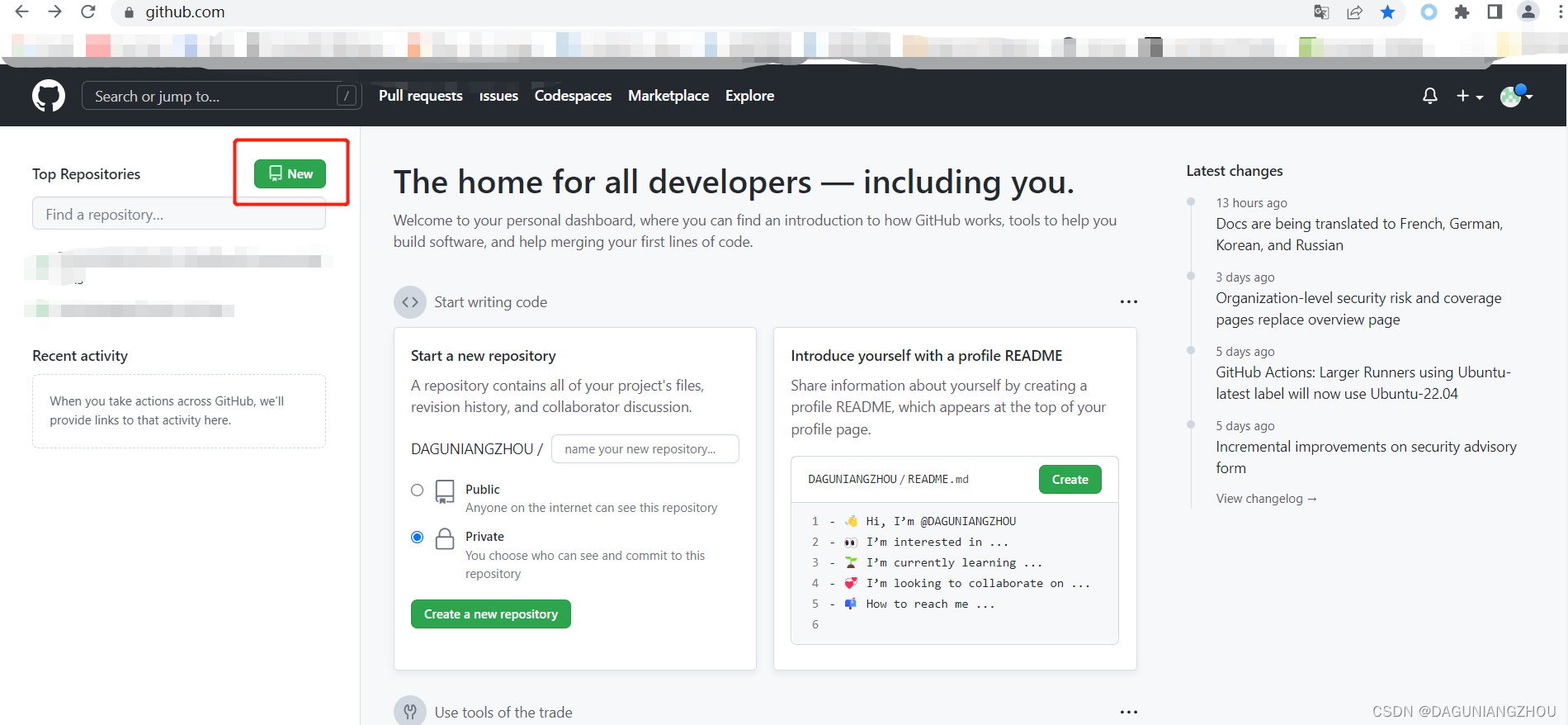Open the Chrome three-dot menu

coord(1560,12)
